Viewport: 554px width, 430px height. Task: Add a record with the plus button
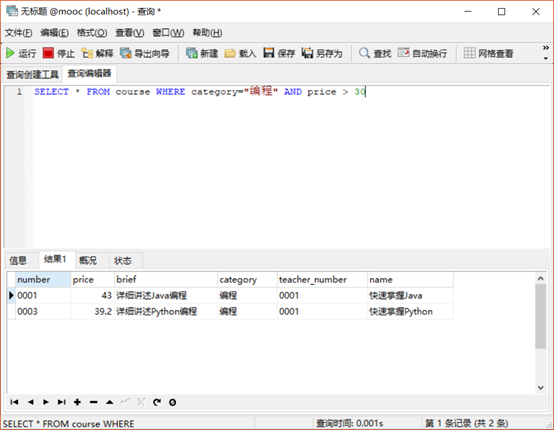(77, 402)
